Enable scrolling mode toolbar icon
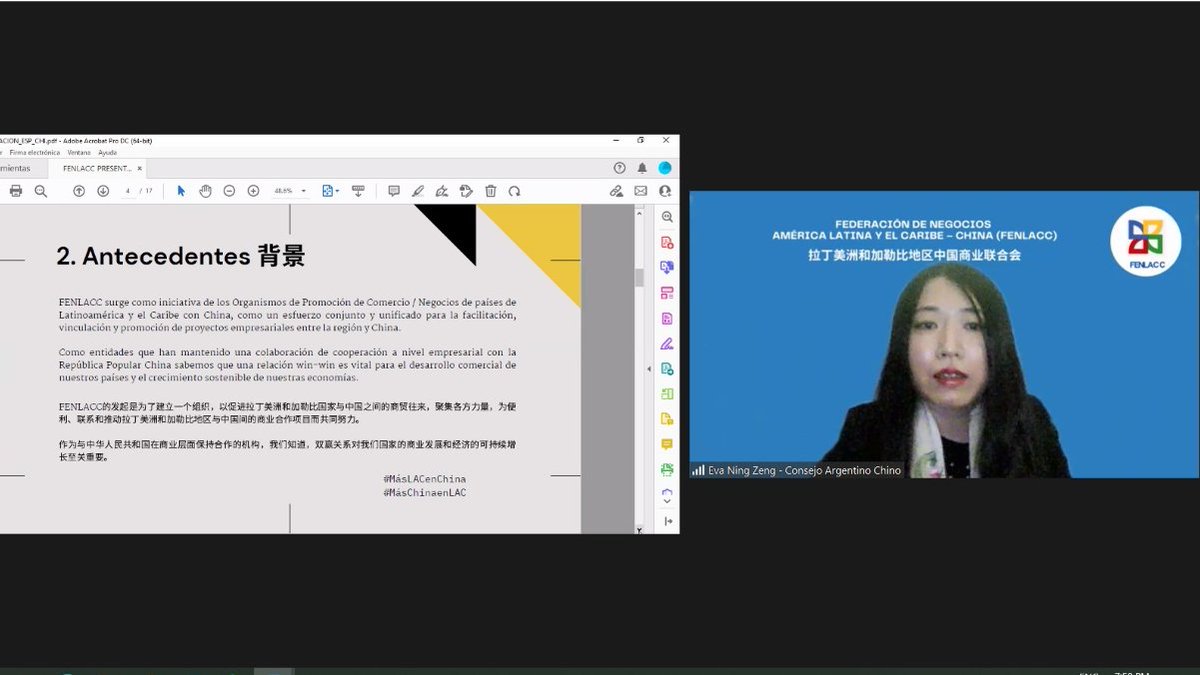Image resolution: width=1200 pixels, height=675 pixels. [358, 191]
